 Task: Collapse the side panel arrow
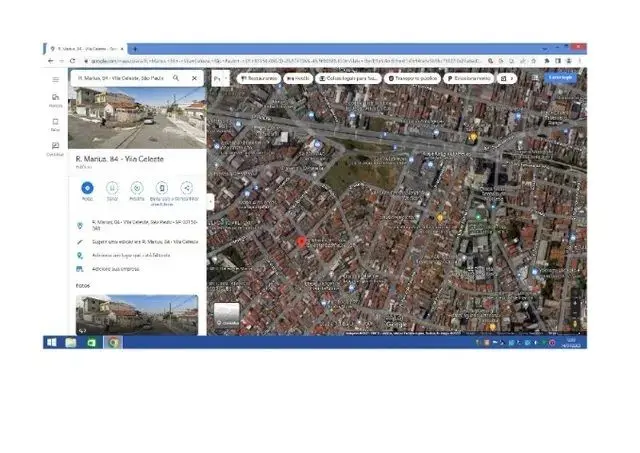[x=210, y=200]
